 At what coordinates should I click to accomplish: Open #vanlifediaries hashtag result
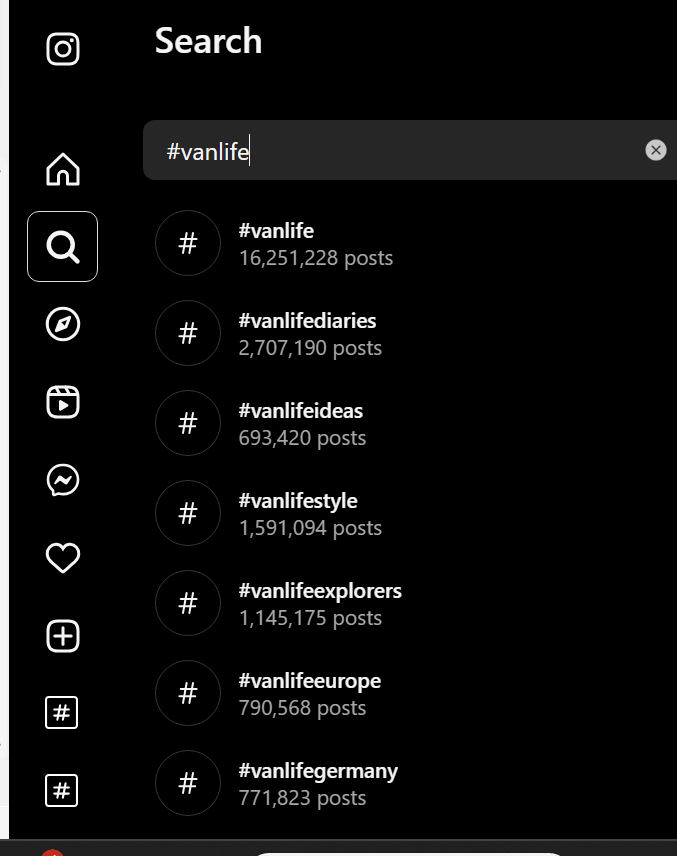click(x=409, y=334)
